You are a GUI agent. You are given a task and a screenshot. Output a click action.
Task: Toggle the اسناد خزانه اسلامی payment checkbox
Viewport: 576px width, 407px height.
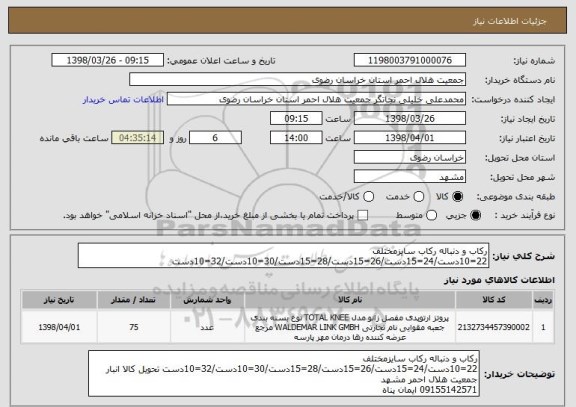tap(363, 216)
